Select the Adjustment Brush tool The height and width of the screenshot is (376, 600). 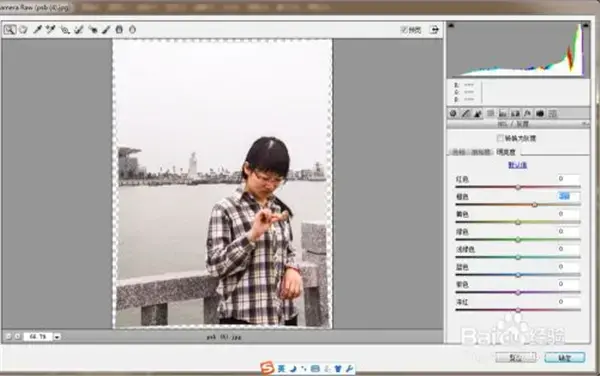pos(106,29)
